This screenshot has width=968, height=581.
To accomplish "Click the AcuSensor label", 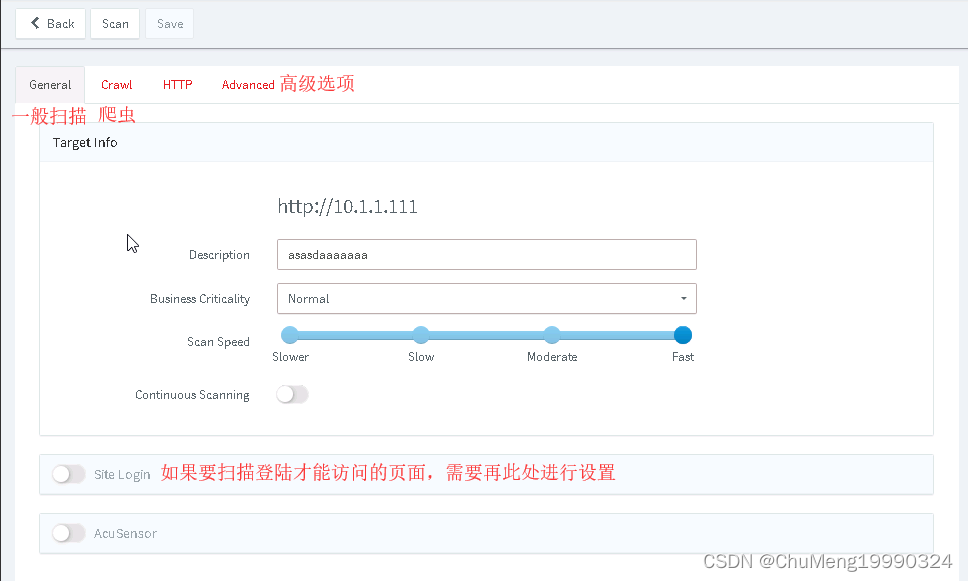I will pos(125,533).
